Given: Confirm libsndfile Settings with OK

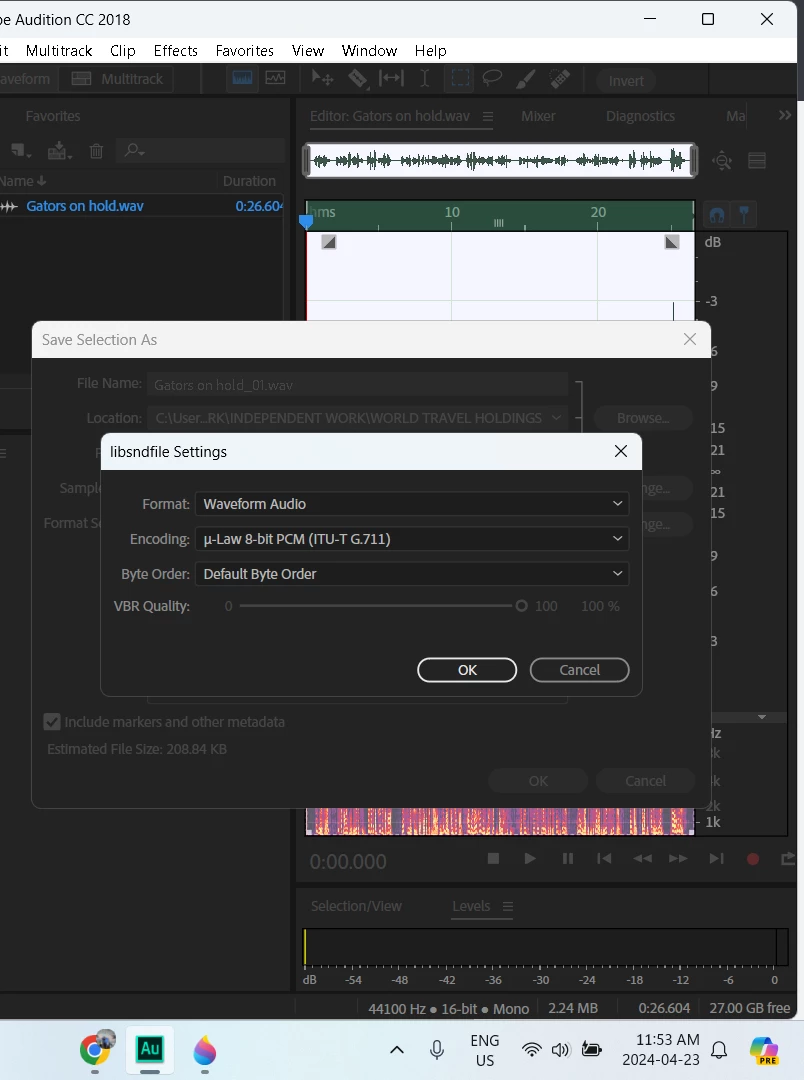Looking at the screenshot, I should point(467,669).
